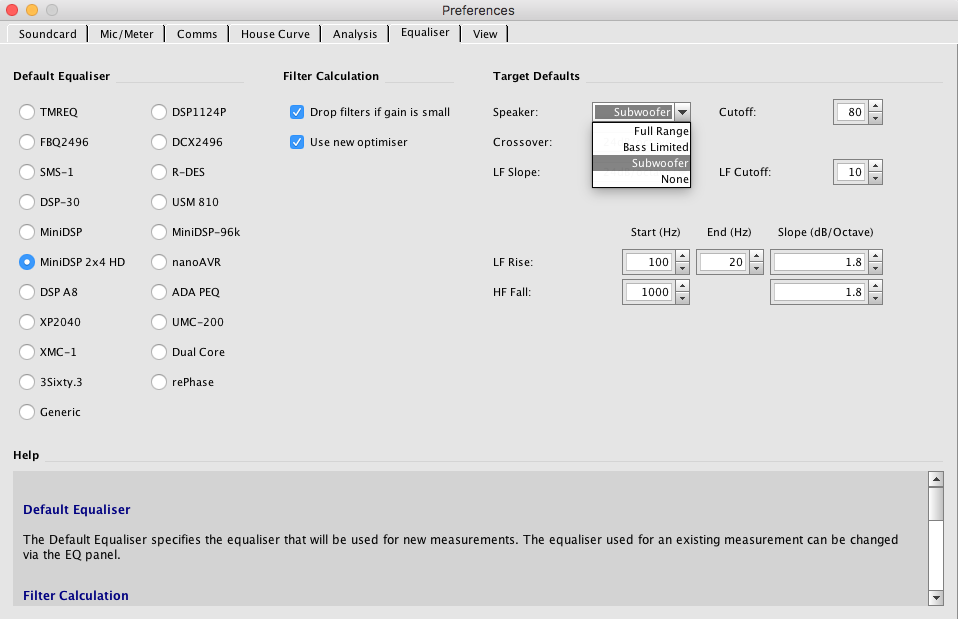Select 3Sixty.3 equaliser
This screenshot has width=958, height=619.
[51, 381]
